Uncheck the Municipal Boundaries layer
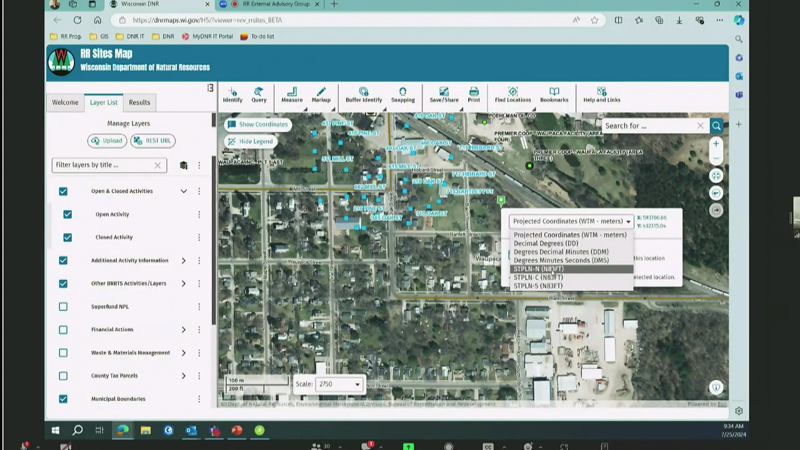 [x=63, y=399]
